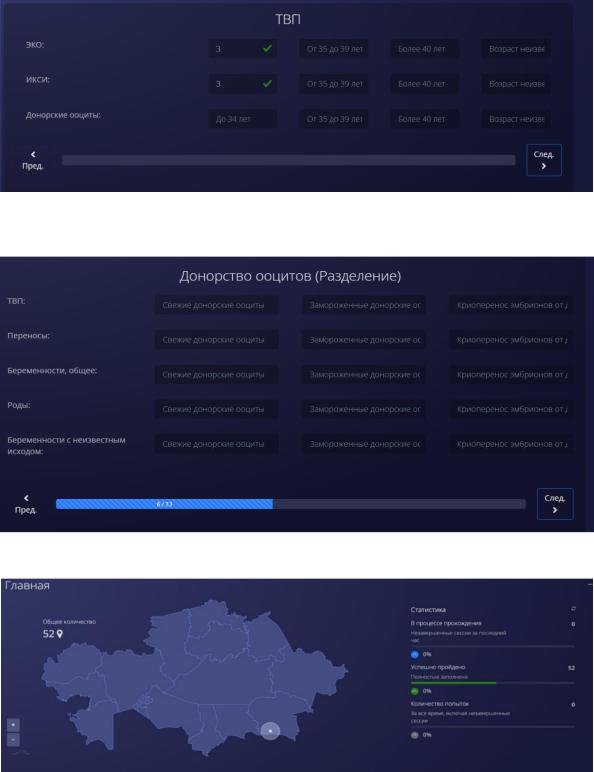Viewport: 594px width, 772px height.
Task: Click ИКСИ 'Более 40 лет' field
Action: coord(425,84)
